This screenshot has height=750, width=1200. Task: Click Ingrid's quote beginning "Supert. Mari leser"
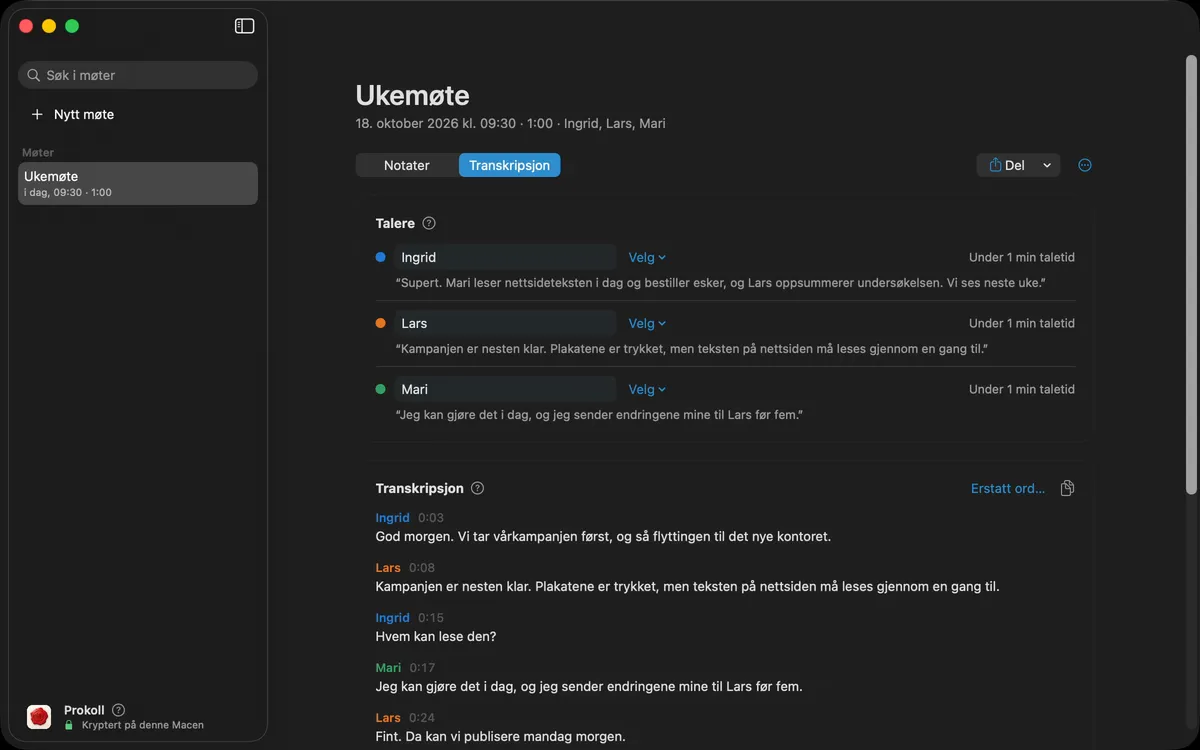click(721, 283)
